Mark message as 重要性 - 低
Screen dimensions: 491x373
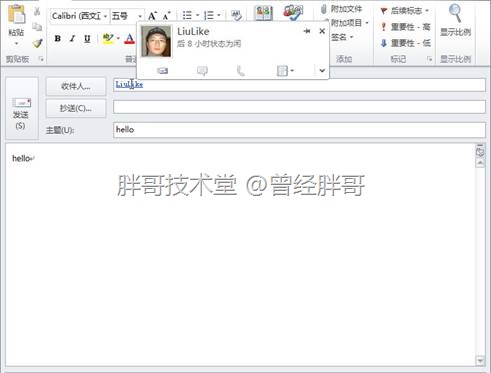[406, 43]
